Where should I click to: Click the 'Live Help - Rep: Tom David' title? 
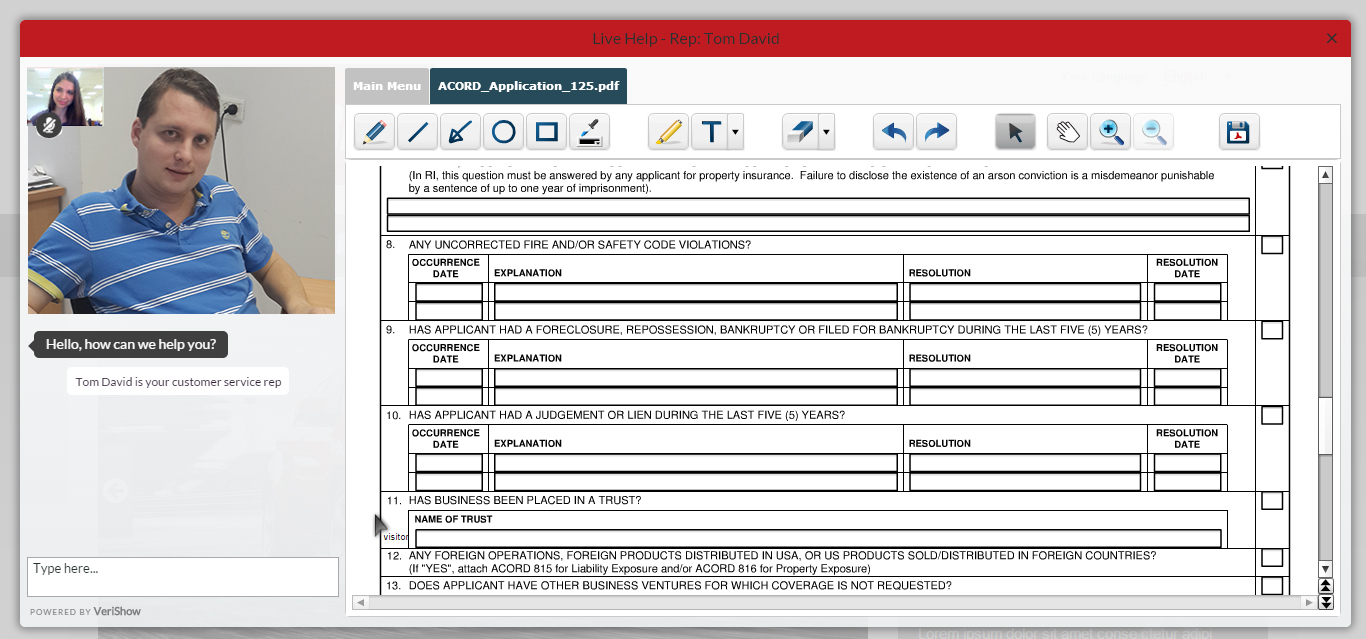point(686,39)
